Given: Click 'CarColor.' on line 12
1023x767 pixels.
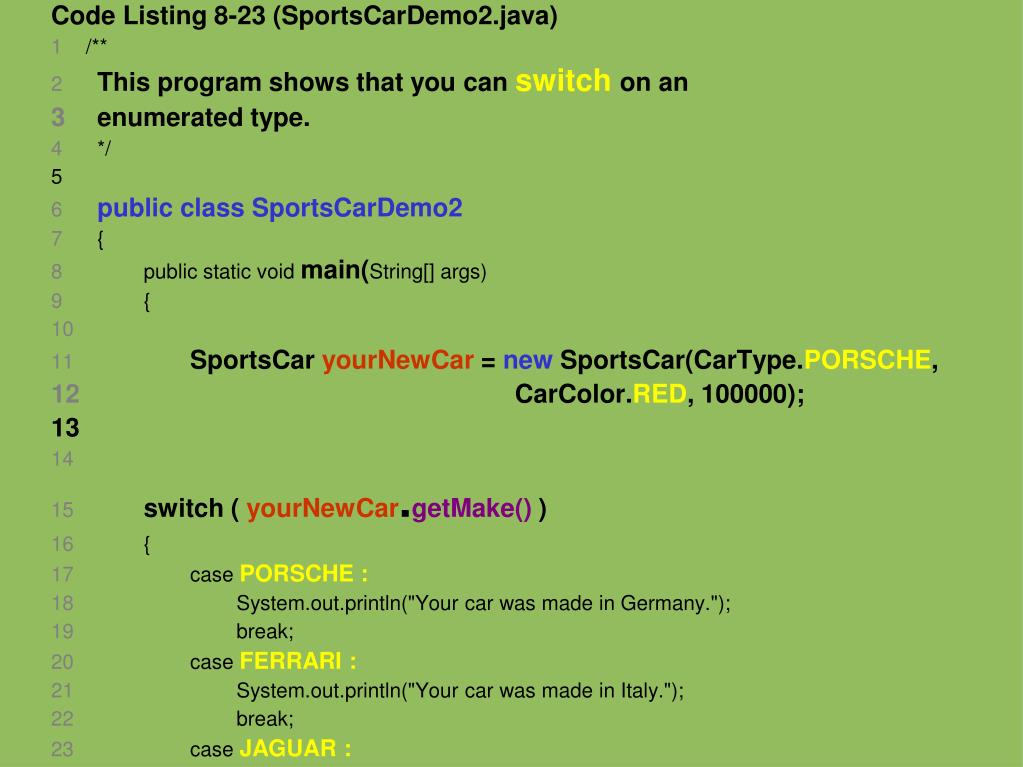Looking at the screenshot, I should click(x=573, y=394).
